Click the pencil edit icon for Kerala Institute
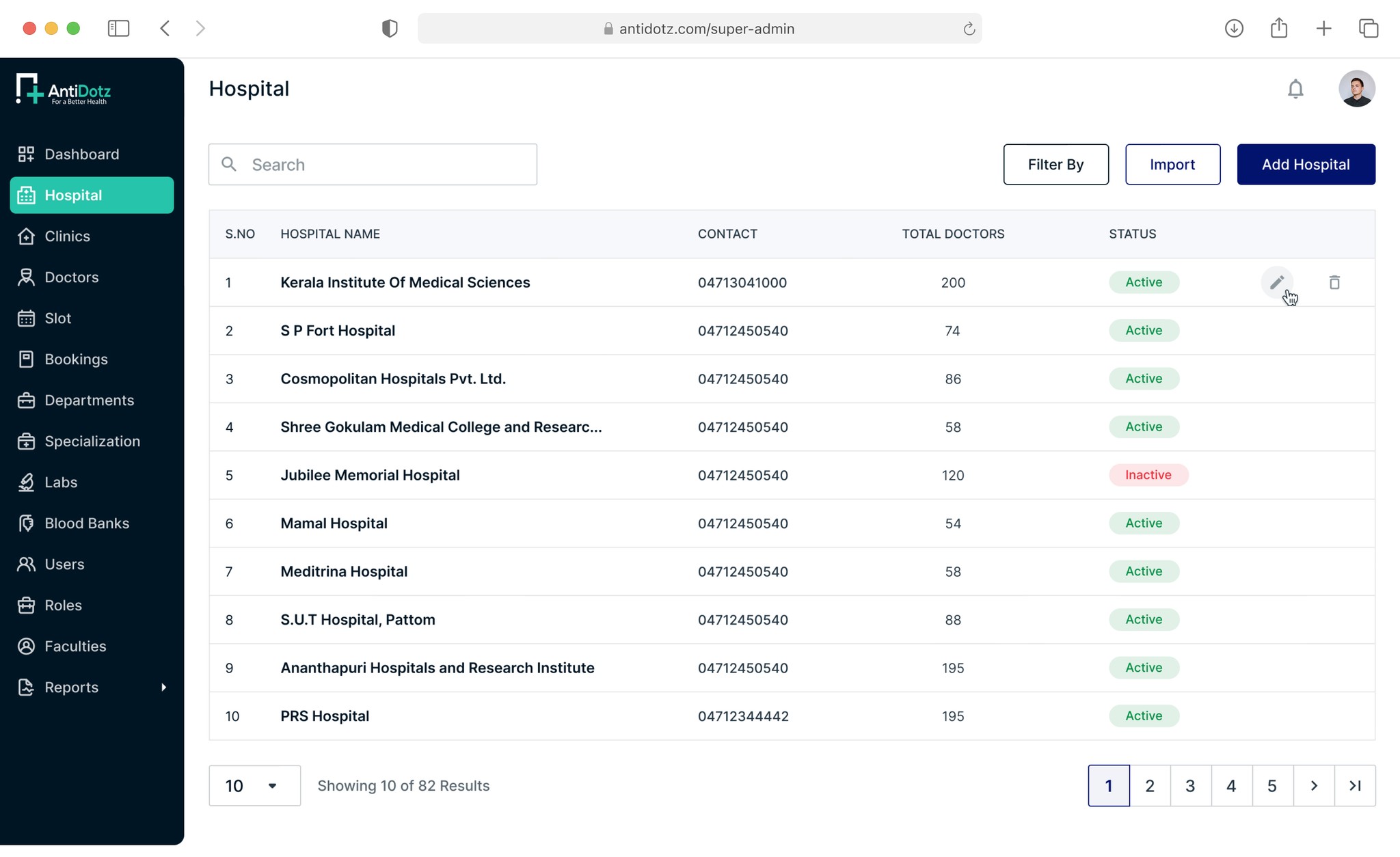The height and width of the screenshot is (857, 1400). coord(1276,282)
